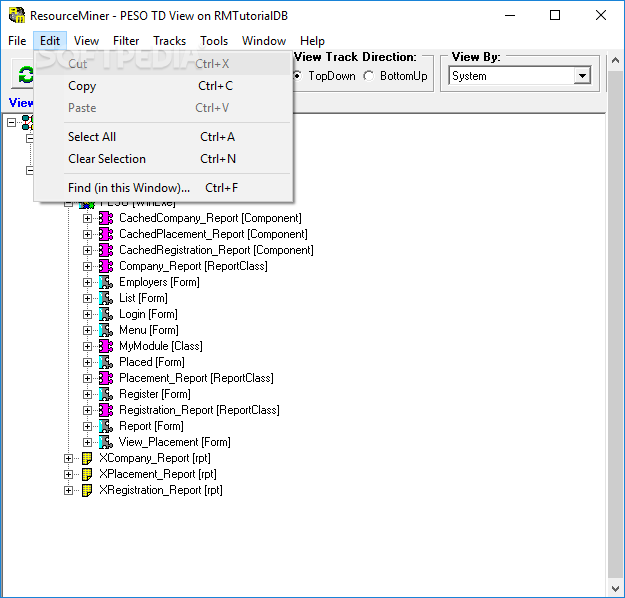Expand the Company_Report tree node
The image size is (625, 598).
[x=87, y=266]
